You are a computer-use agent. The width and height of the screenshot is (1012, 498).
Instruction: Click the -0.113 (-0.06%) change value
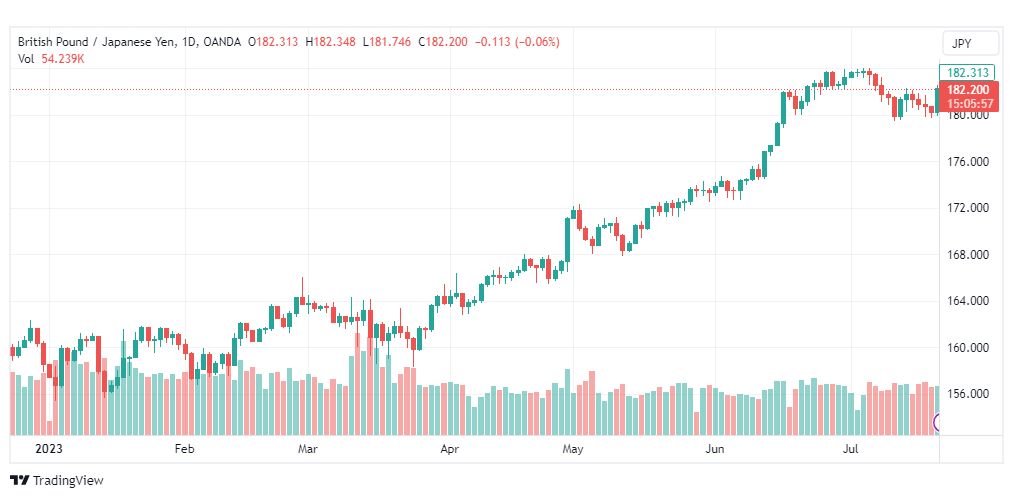pyautogui.click(x=517, y=42)
